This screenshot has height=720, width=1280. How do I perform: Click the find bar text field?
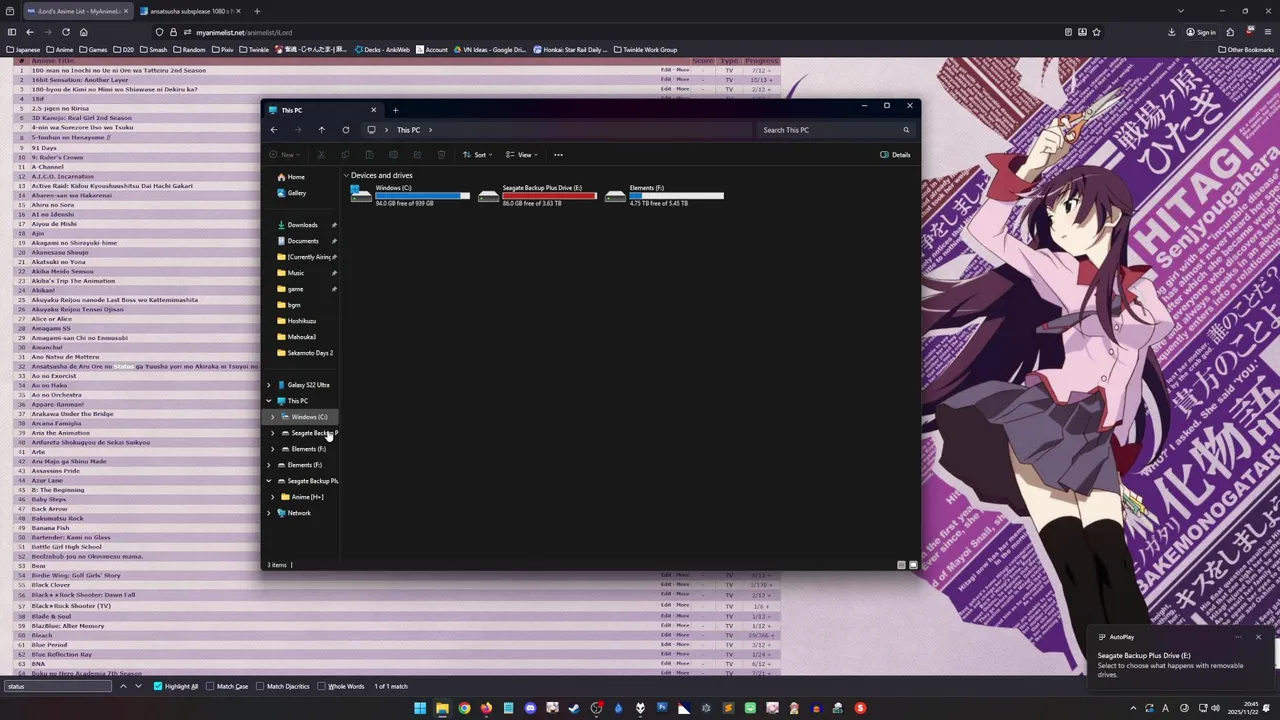[58, 686]
